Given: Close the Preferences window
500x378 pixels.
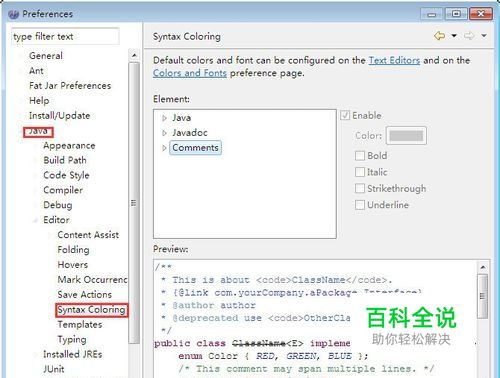Looking at the screenshot, I should 481,14.
